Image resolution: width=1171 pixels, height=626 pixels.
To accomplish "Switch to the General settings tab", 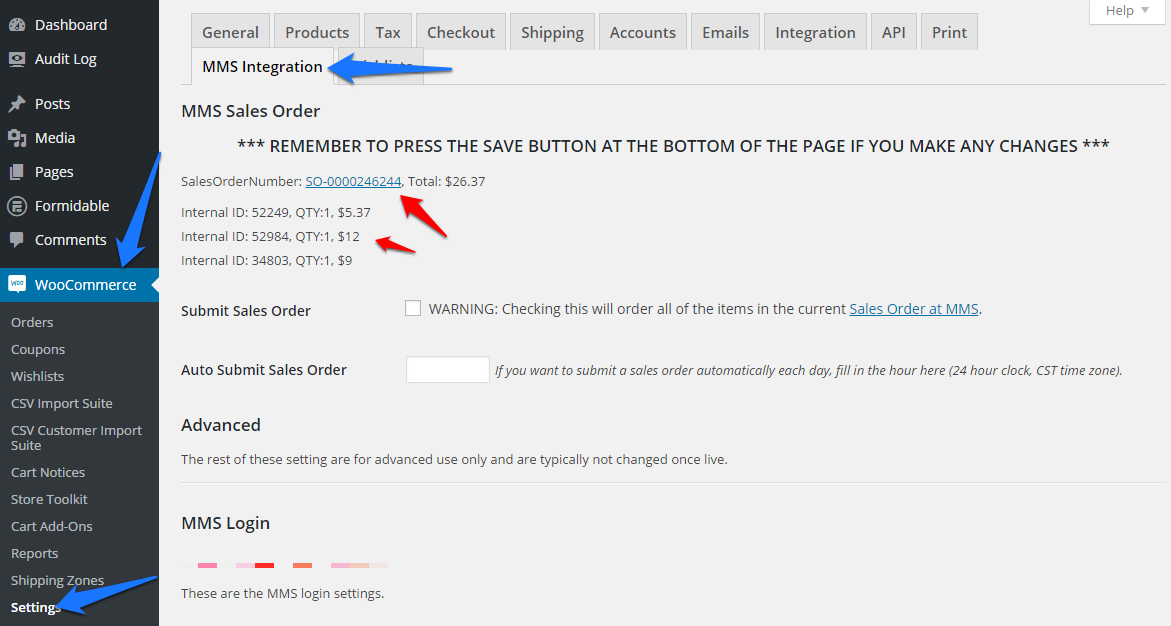I will pos(230,32).
